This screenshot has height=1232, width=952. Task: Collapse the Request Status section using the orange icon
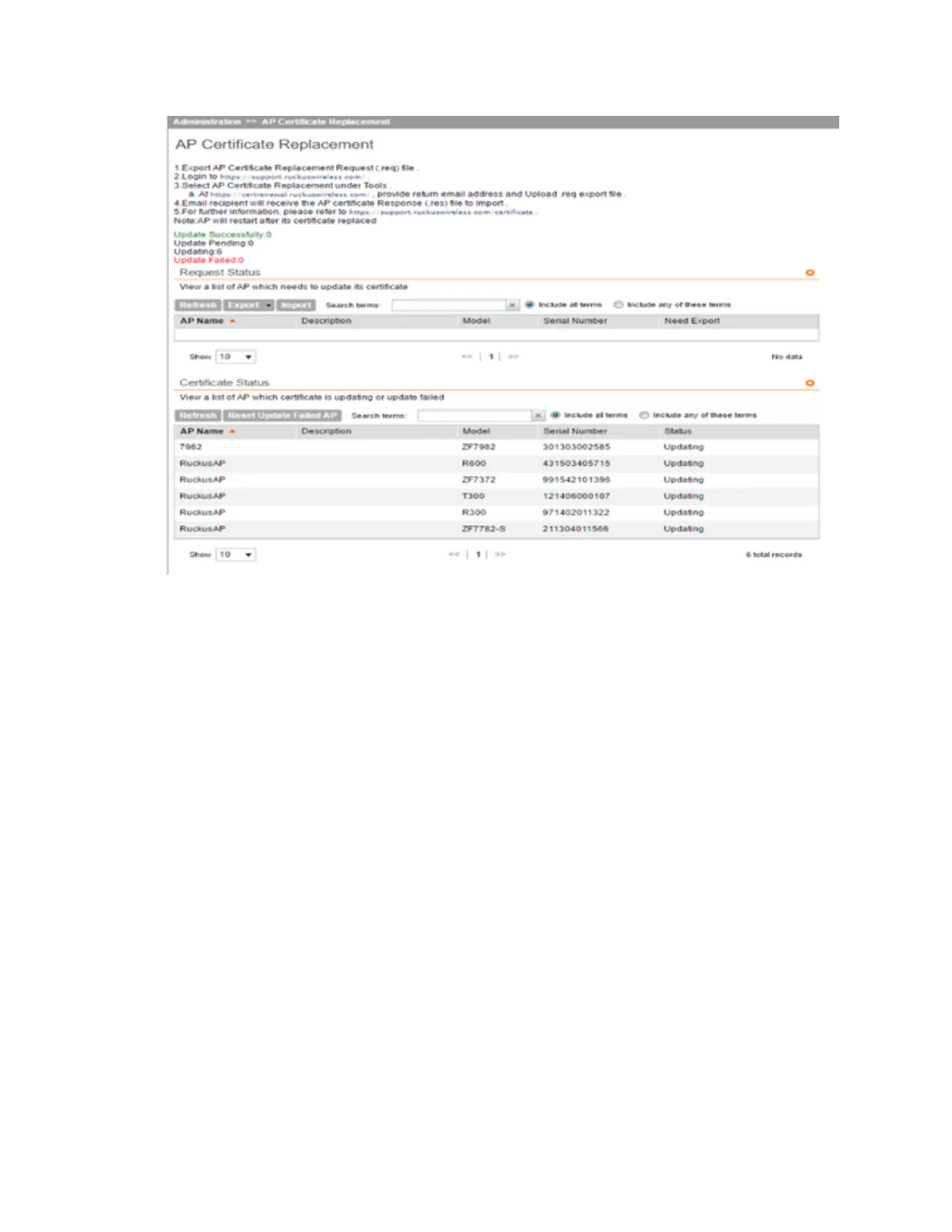coord(810,273)
